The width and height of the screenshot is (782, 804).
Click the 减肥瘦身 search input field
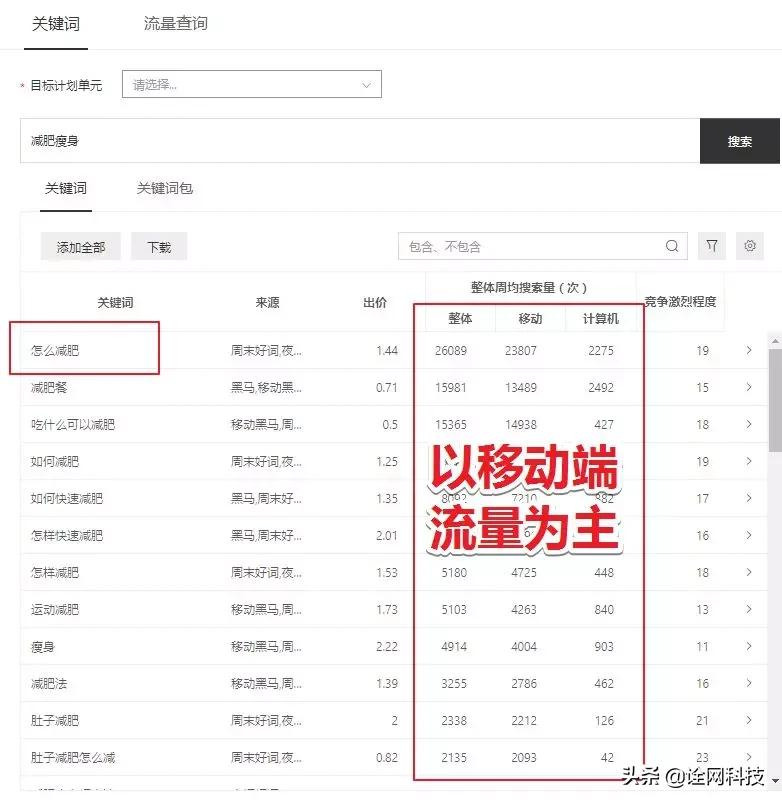tap(359, 141)
